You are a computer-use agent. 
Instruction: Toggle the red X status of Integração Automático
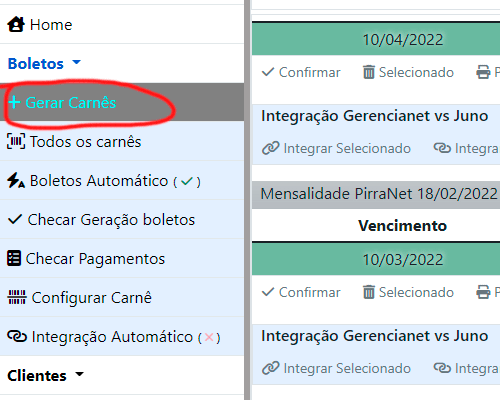click(x=209, y=337)
